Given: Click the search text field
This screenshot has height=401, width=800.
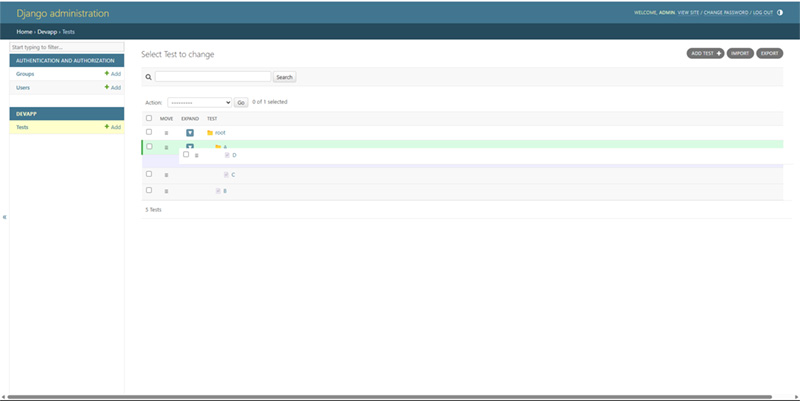Looking at the screenshot, I should pos(213,77).
